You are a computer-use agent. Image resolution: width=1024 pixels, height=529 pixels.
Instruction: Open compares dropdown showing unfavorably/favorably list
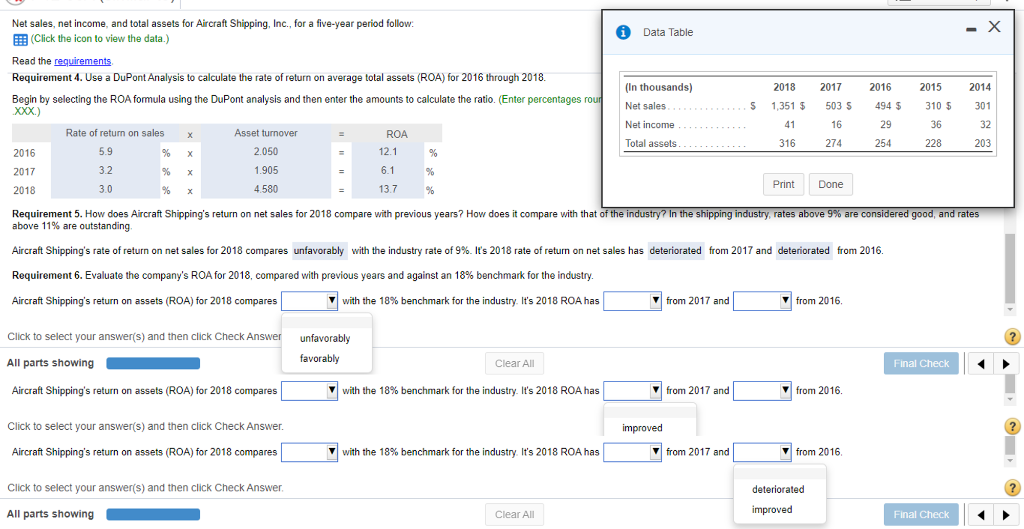(310, 301)
